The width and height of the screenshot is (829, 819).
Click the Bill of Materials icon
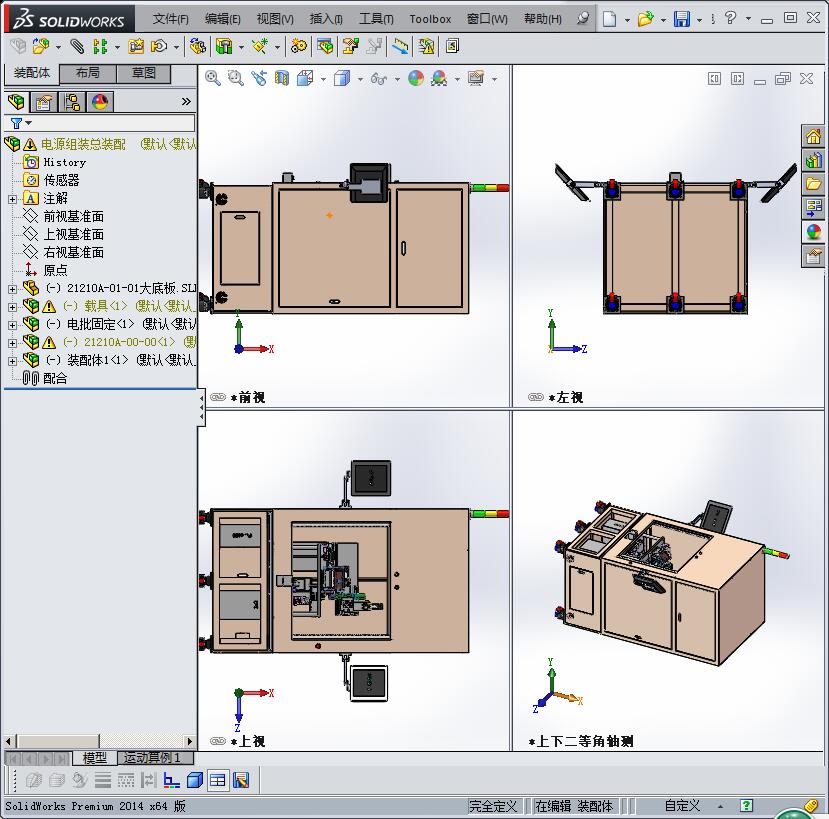tap(325, 47)
